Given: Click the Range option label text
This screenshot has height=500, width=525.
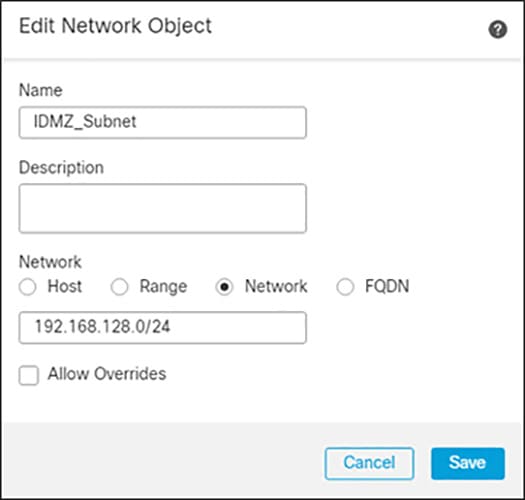Looking at the screenshot, I should click(163, 287).
